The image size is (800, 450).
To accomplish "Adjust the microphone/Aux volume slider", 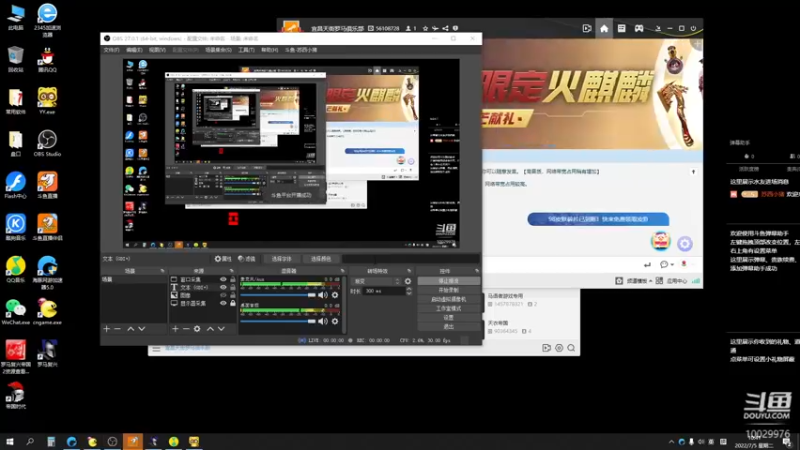I will tap(278, 295).
